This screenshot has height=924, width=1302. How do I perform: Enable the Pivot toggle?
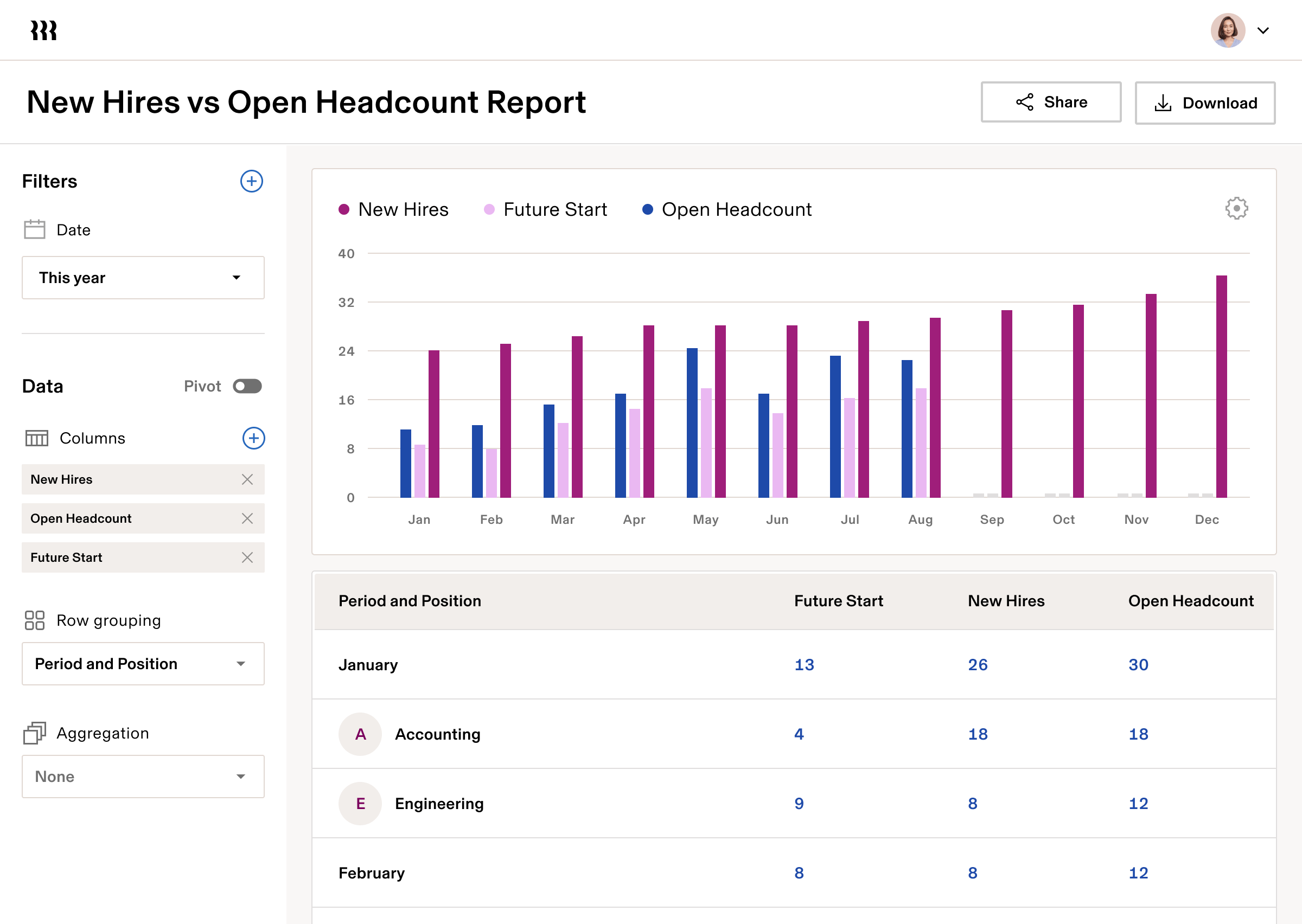tap(247, 386)
